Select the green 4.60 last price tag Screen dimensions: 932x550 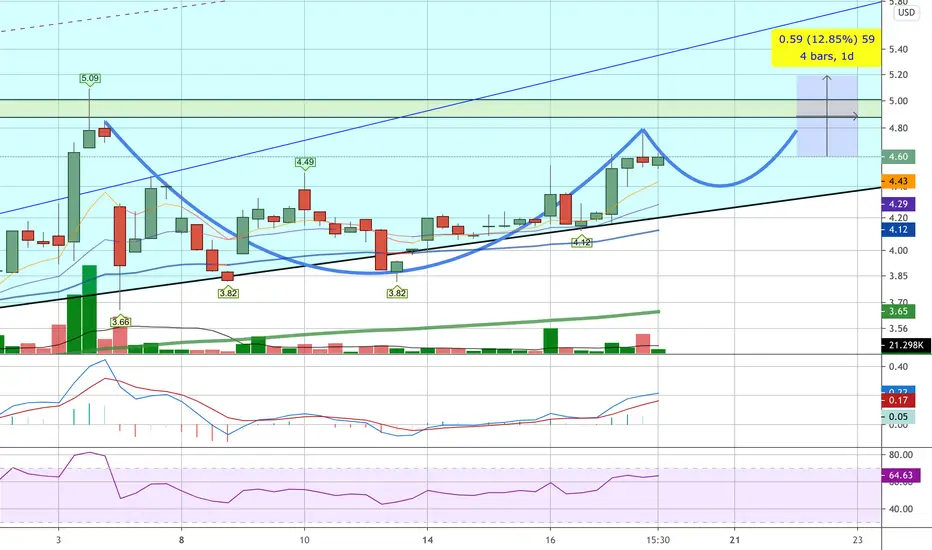point(898,157)
